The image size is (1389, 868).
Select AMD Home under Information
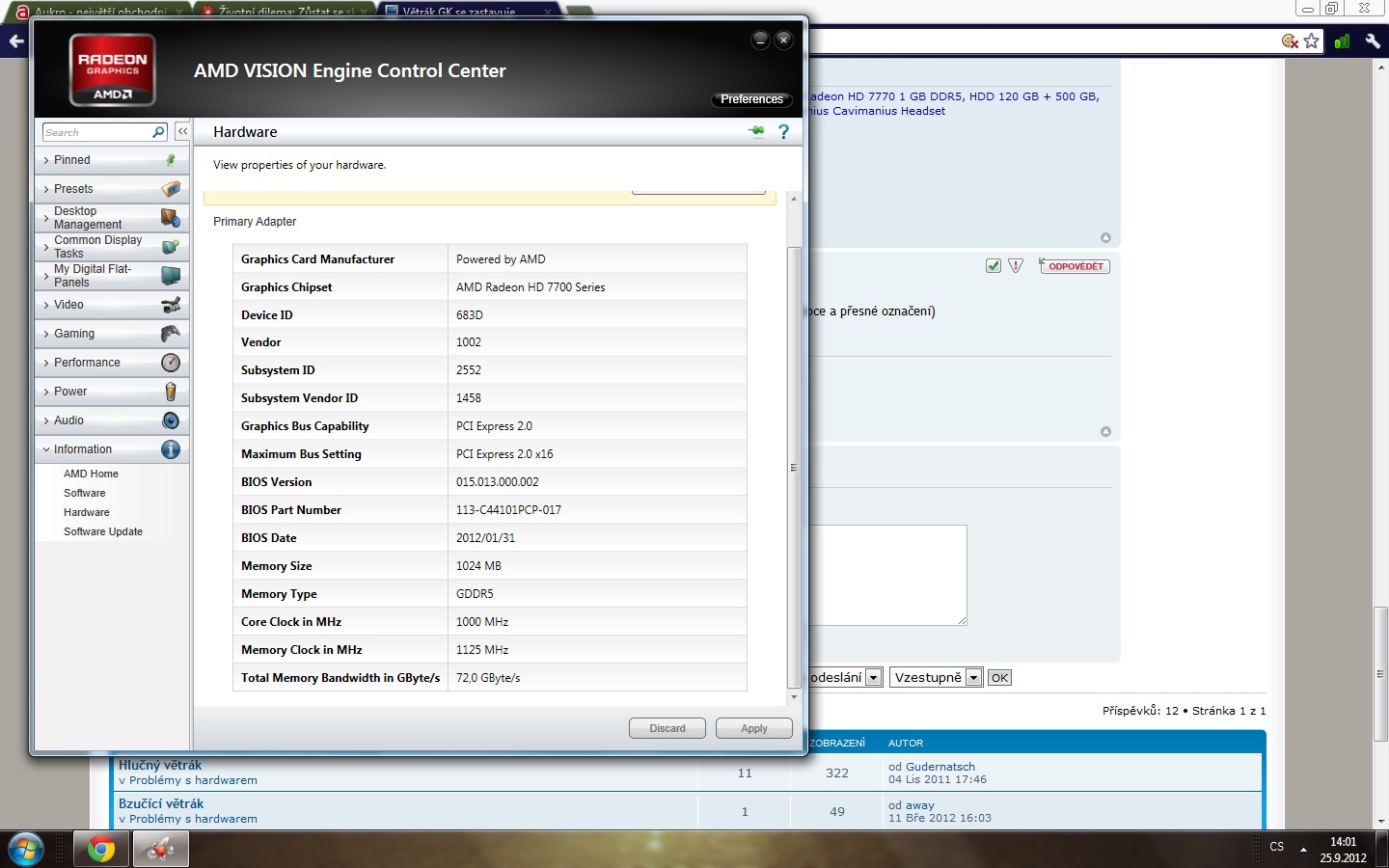tap(91, 474)
